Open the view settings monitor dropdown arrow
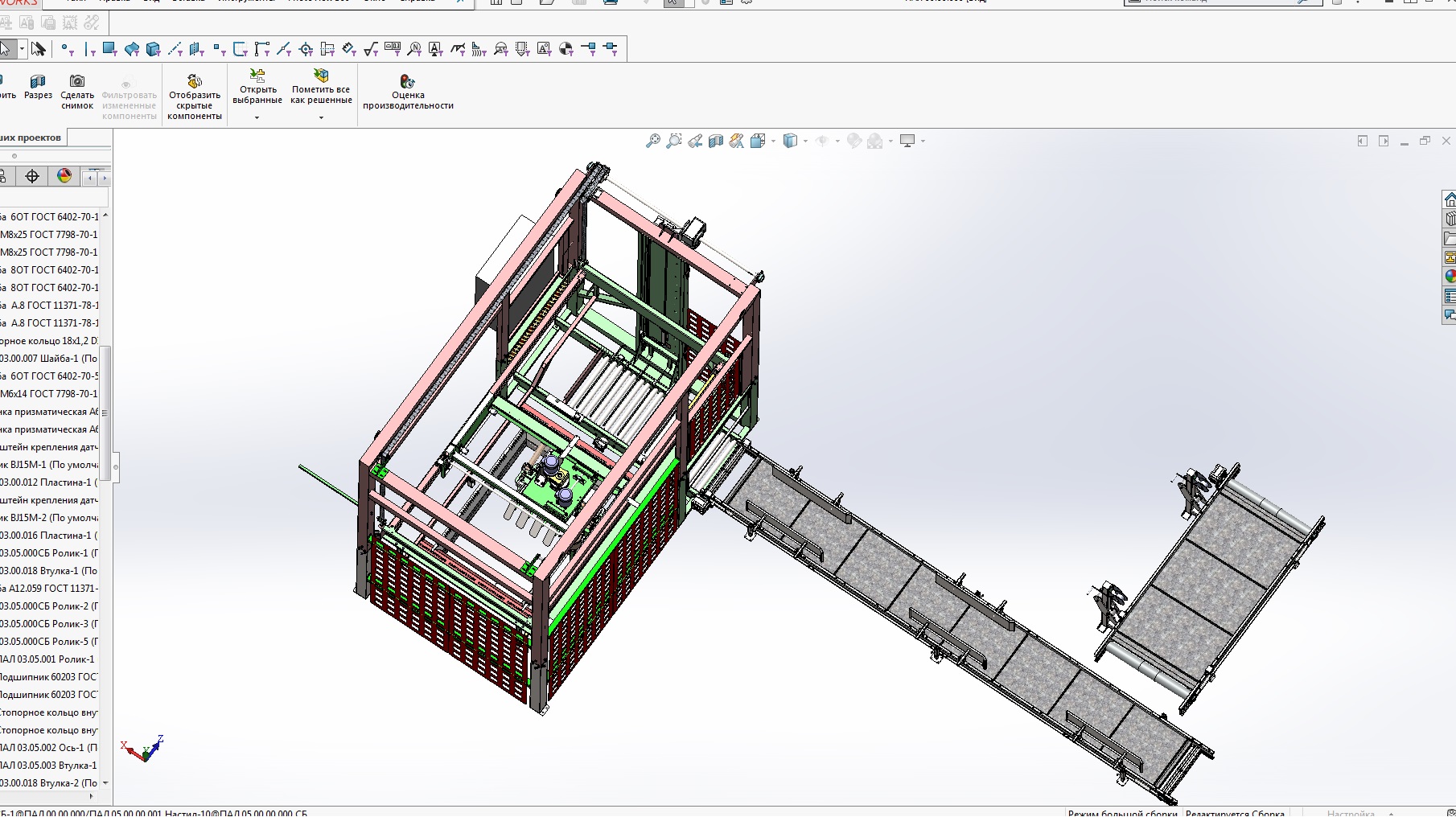Image resolution: width=1456 pixels, height=817 pixels. click(923, 142)
